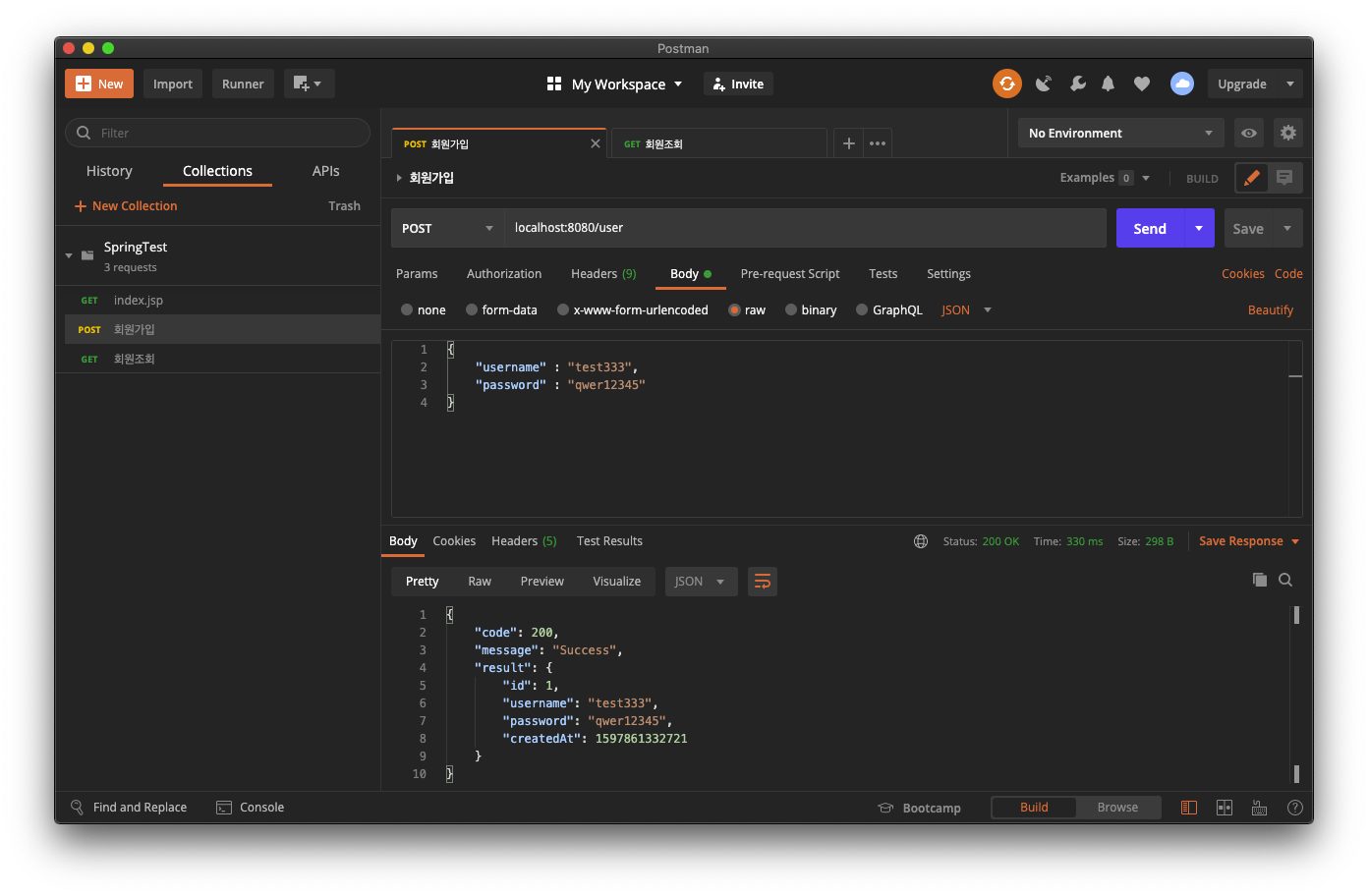This screenshot has width=1368, height=896.
Task: Open the tab options ellipsis menu
Action: point(878,143)
